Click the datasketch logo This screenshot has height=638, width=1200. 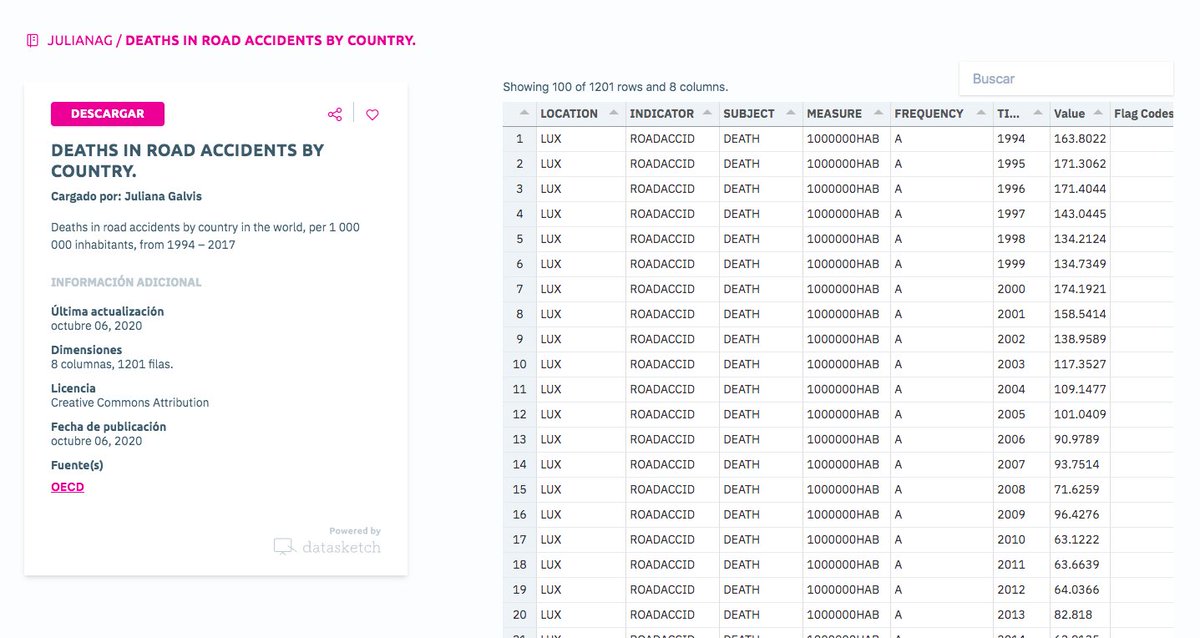pyautogui.click(x=327, y=546)
